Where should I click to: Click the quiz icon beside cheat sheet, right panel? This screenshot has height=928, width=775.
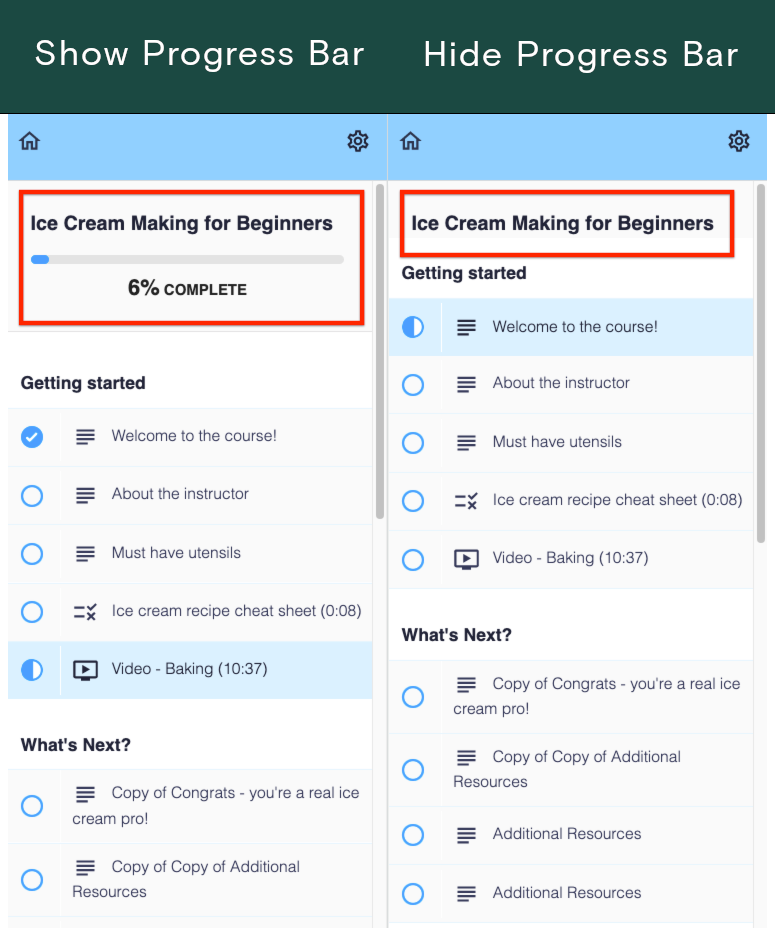(x=466, y=501)
